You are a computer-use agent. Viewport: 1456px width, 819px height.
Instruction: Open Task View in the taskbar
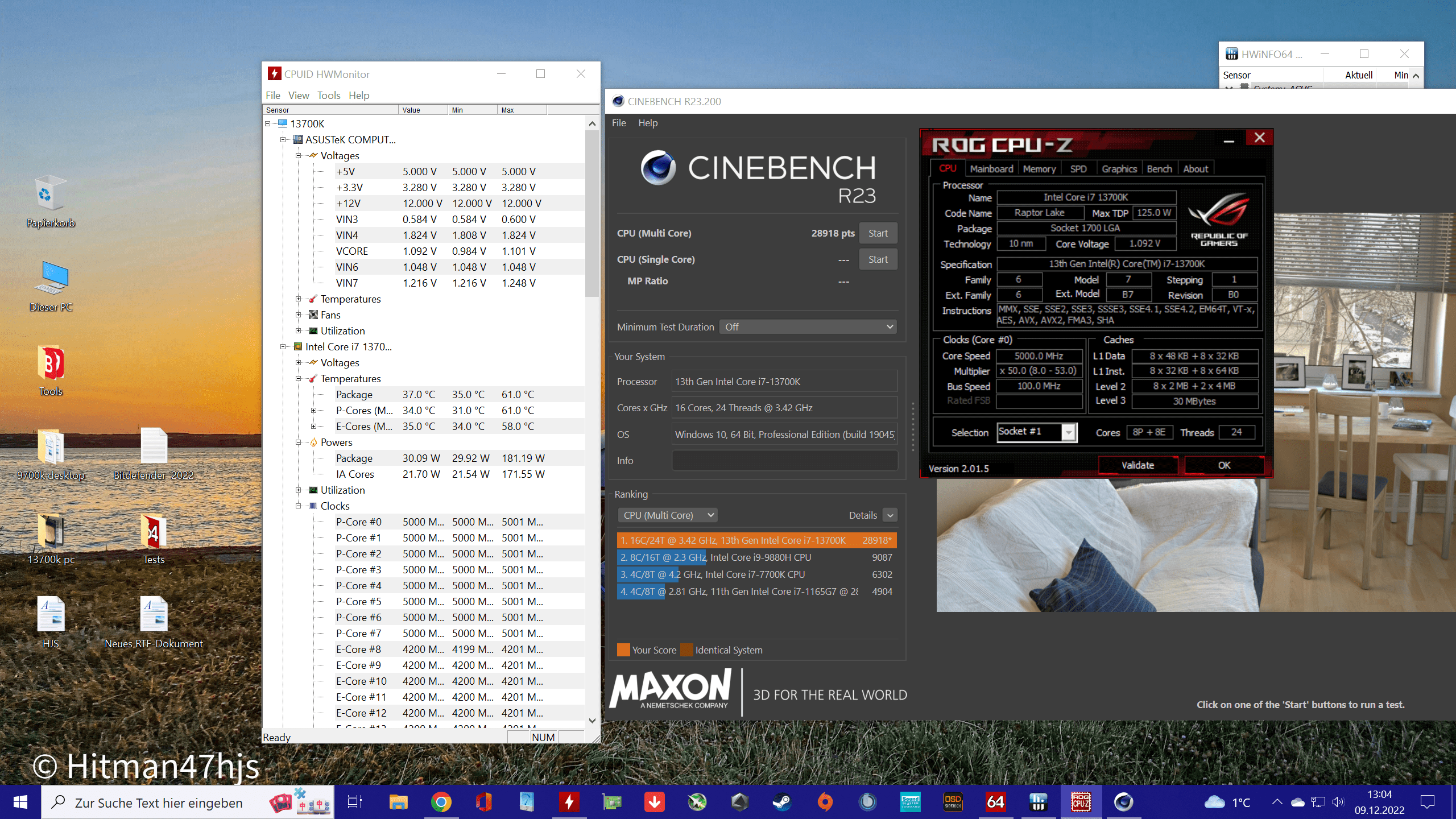pos(355,802)
